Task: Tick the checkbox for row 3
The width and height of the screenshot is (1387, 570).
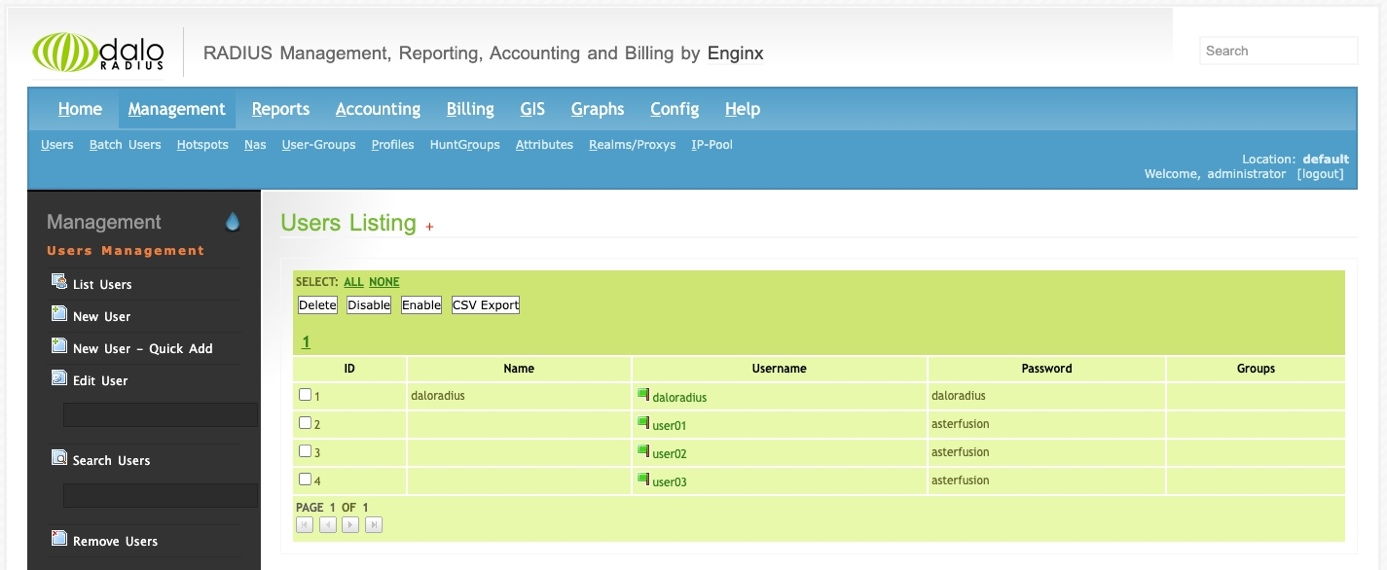Action: [305, 451]
